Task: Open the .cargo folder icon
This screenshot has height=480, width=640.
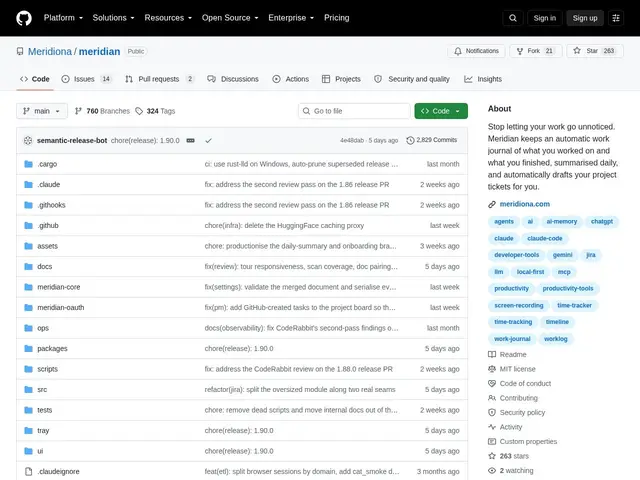Action: [28, 164]
